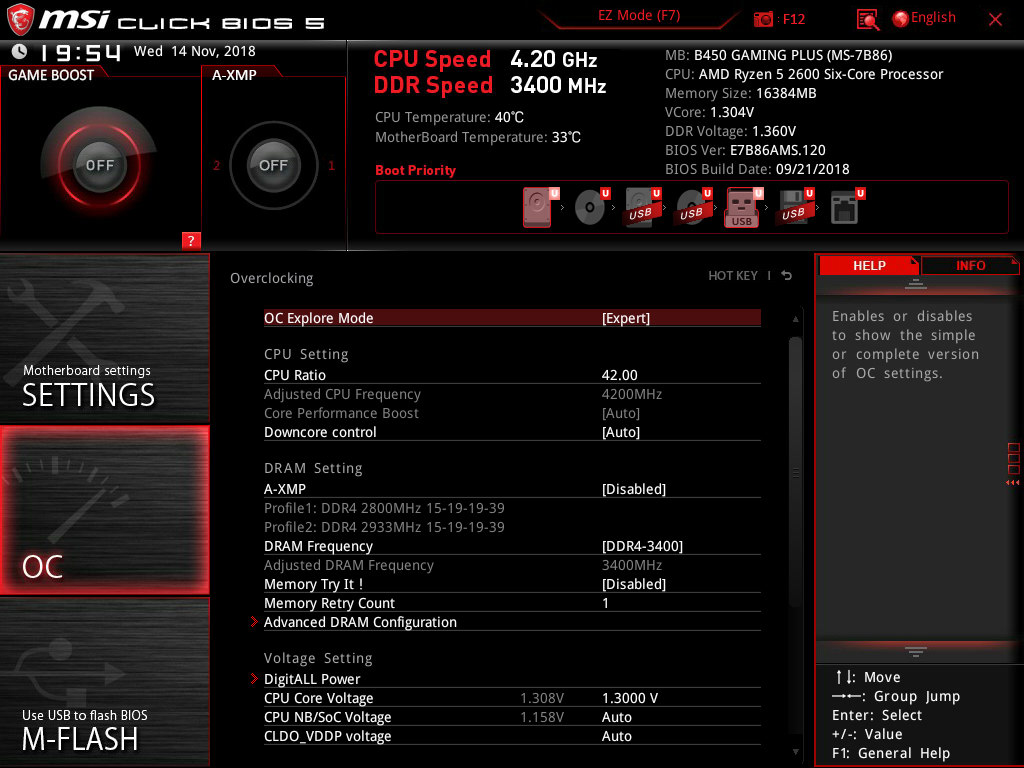This screenshot has height=768, width=1024.
Task: Toggle the GAME BOOST knob on
Action: [x=99, y=165]
